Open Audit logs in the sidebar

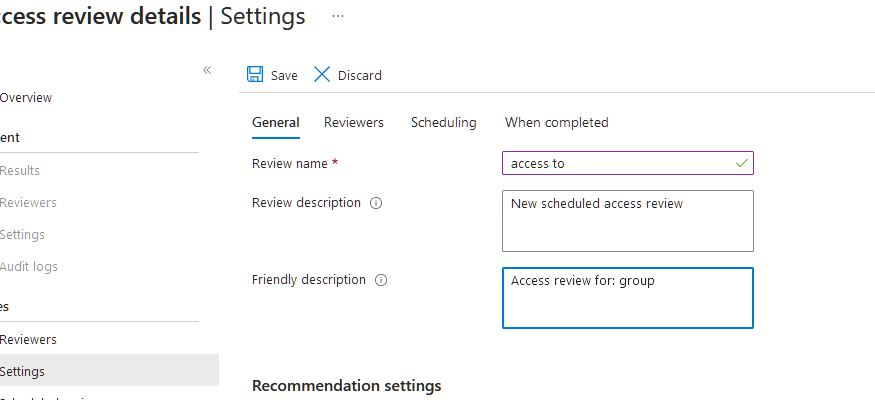(x=28, y=267)
